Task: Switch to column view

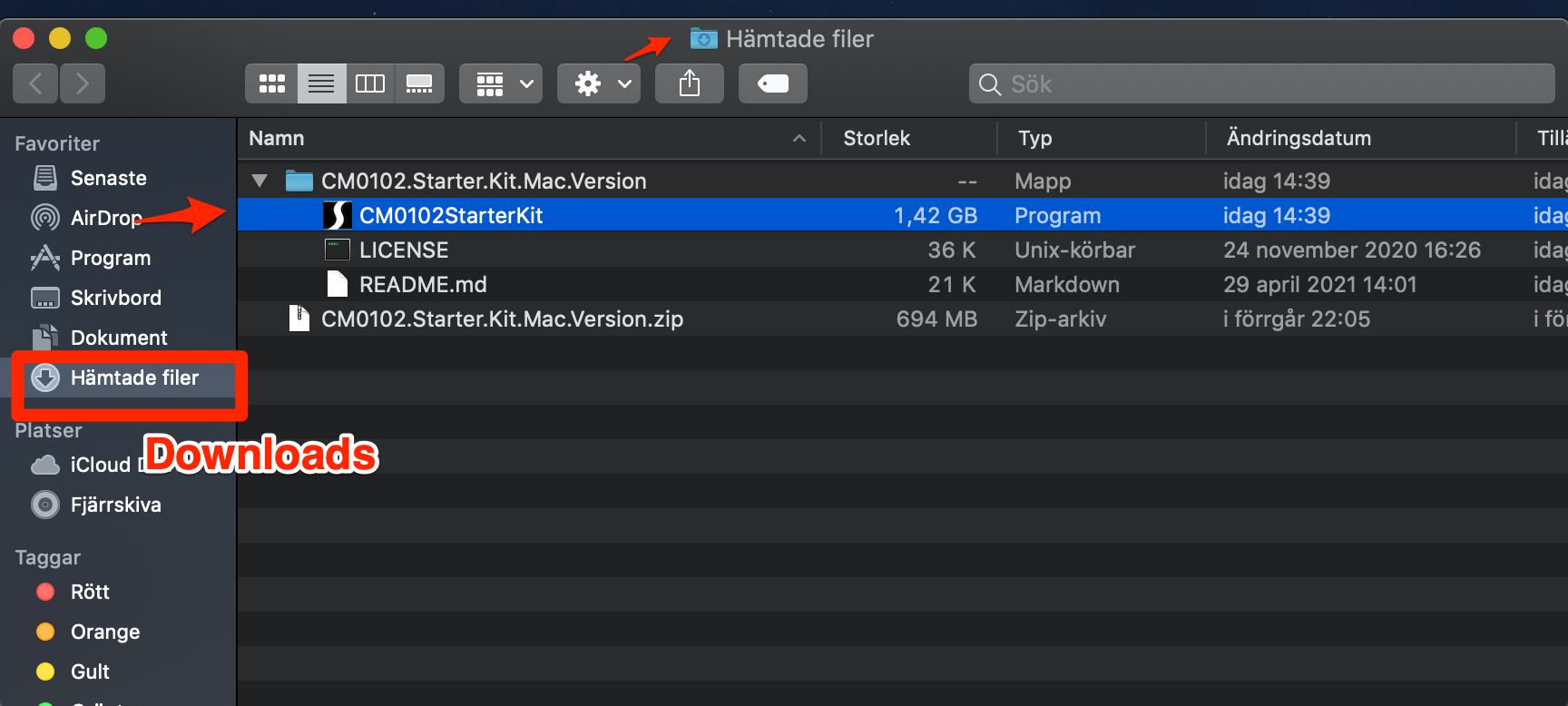Action: [370, 83]
